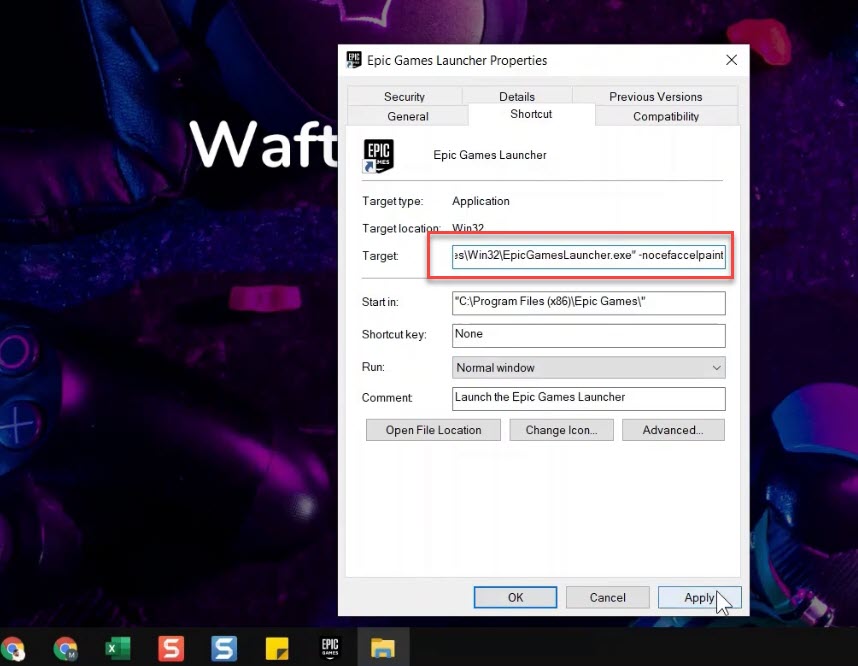
Task: Select the Shortcut tab
Action: [x=531, y=114]
